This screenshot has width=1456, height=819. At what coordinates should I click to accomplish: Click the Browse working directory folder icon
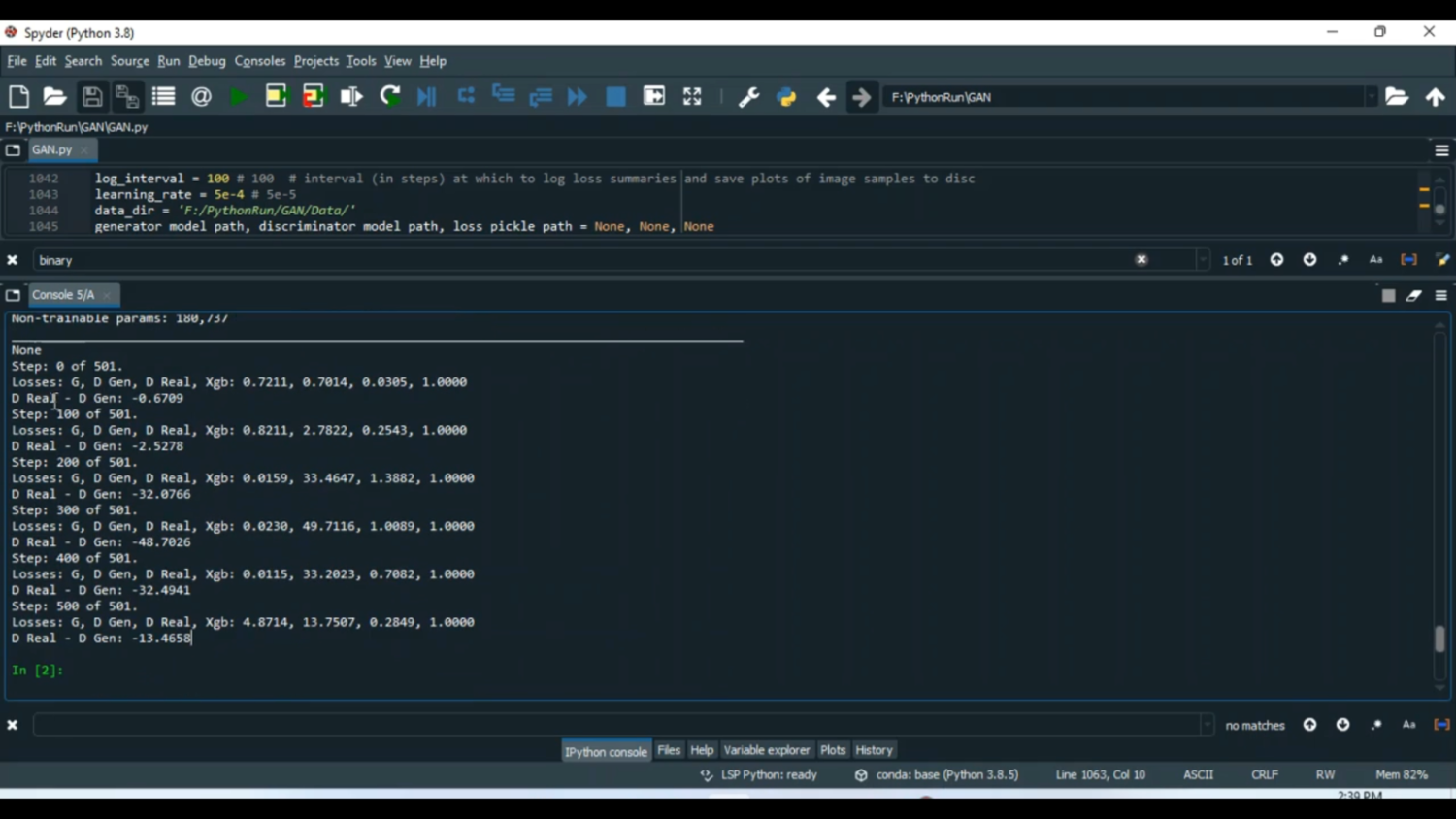1396,97
